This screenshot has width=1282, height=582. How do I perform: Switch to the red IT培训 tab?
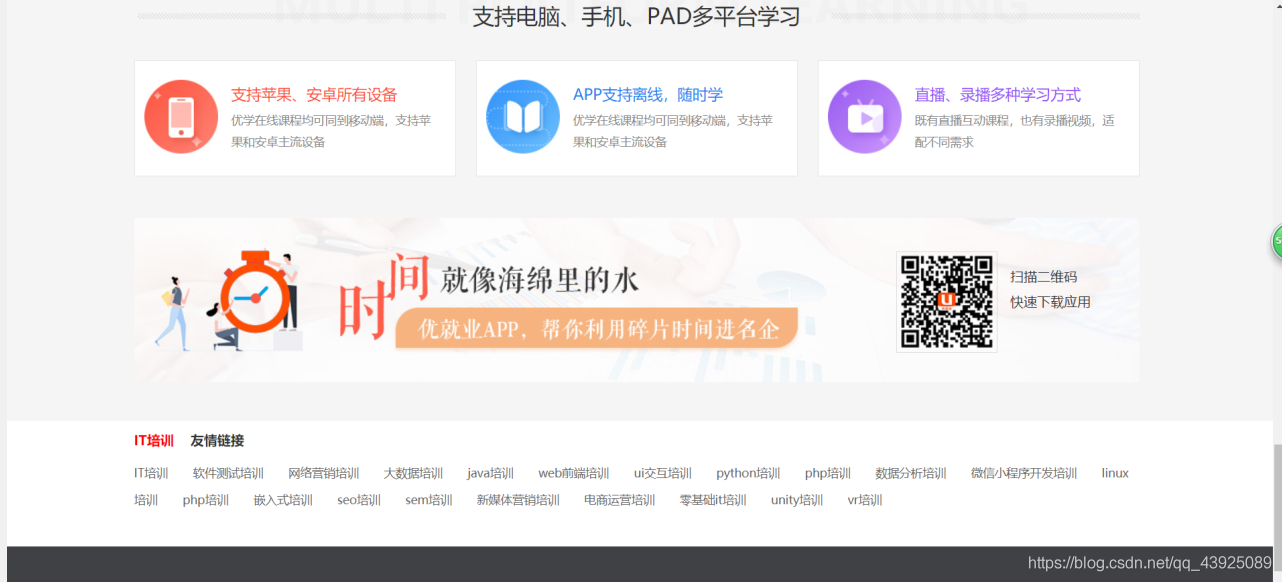pyautogui.click(x=154, y=441)
